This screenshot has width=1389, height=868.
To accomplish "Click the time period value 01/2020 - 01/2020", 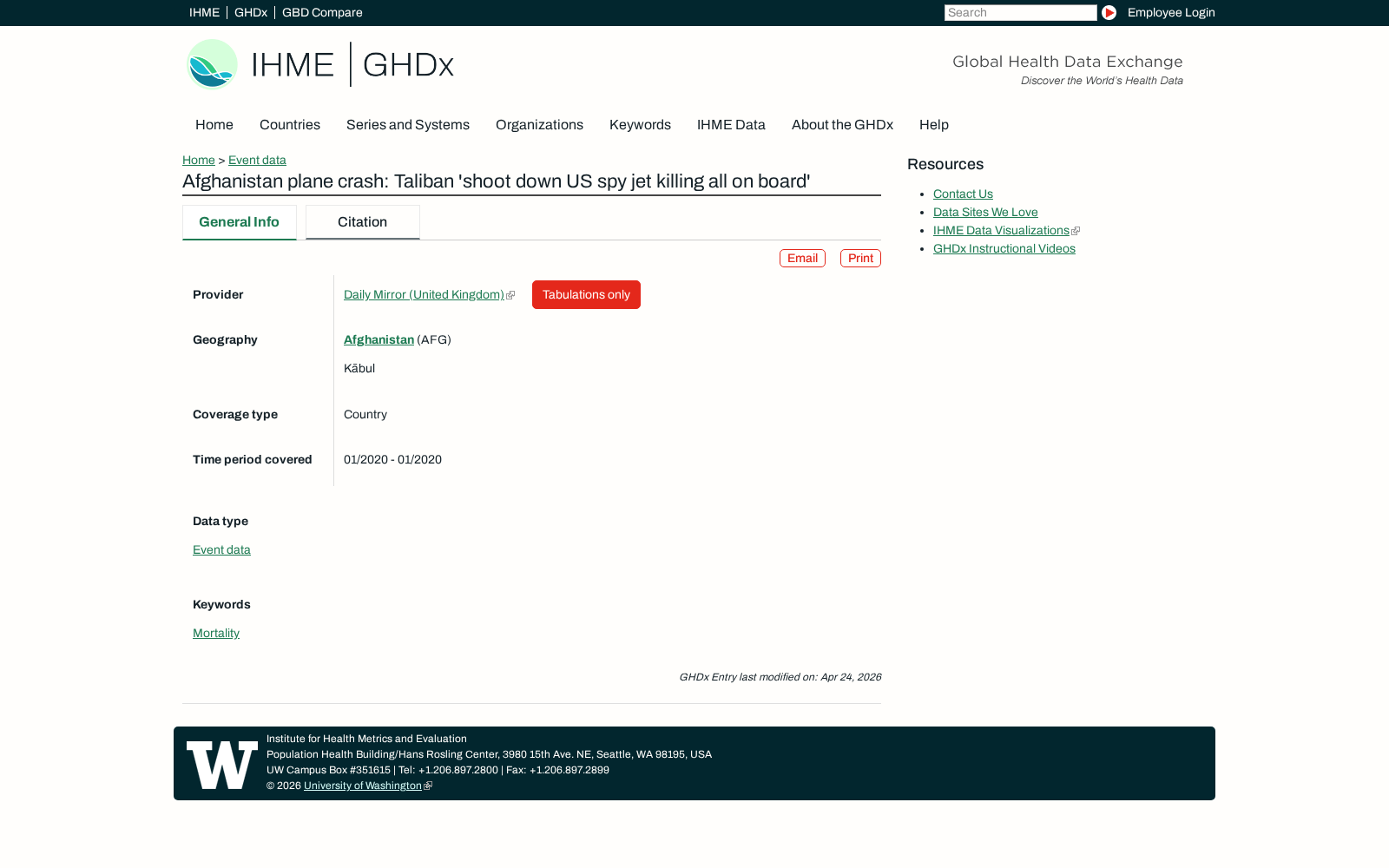I will (392, 460).
